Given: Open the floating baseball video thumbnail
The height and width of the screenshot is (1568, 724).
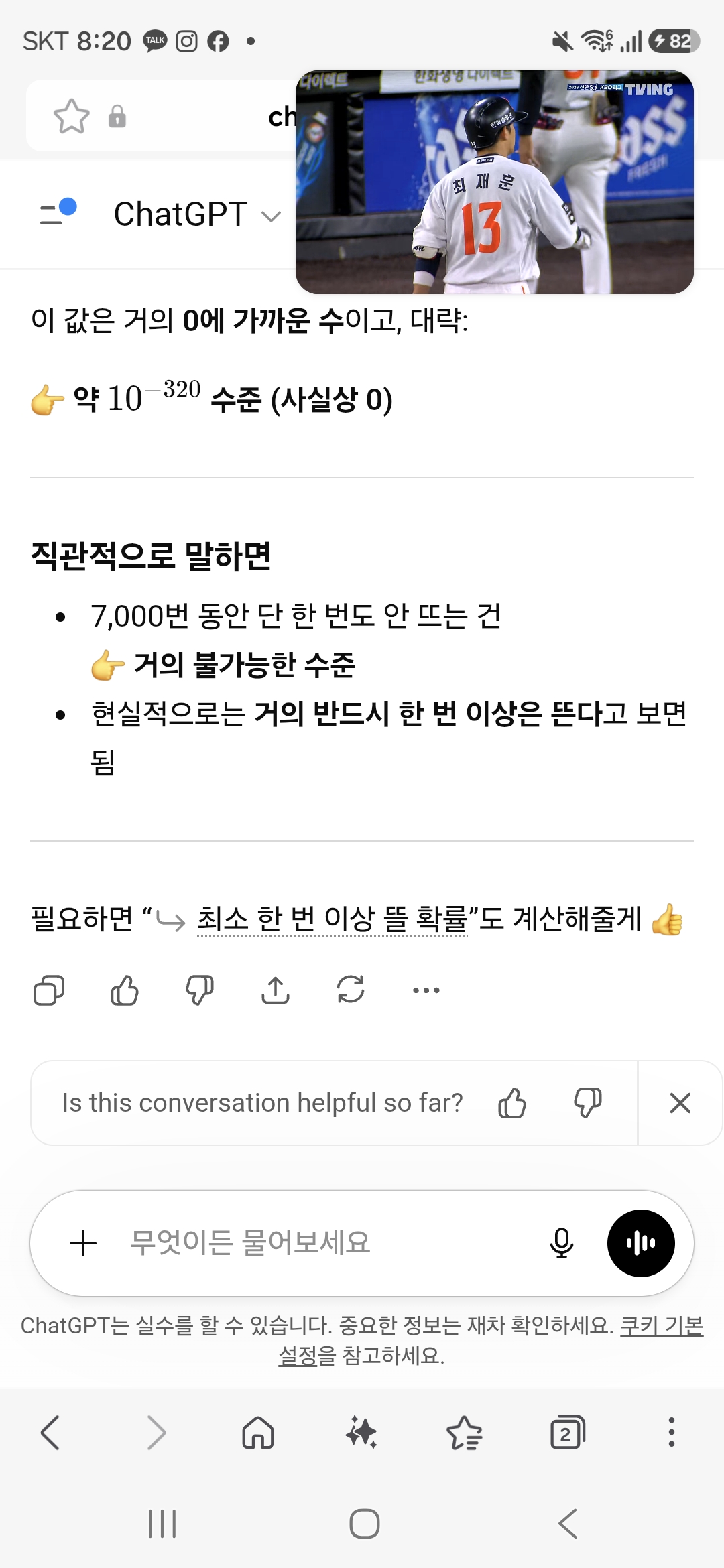Looking at the screenshot, I should tap(495, 182).
